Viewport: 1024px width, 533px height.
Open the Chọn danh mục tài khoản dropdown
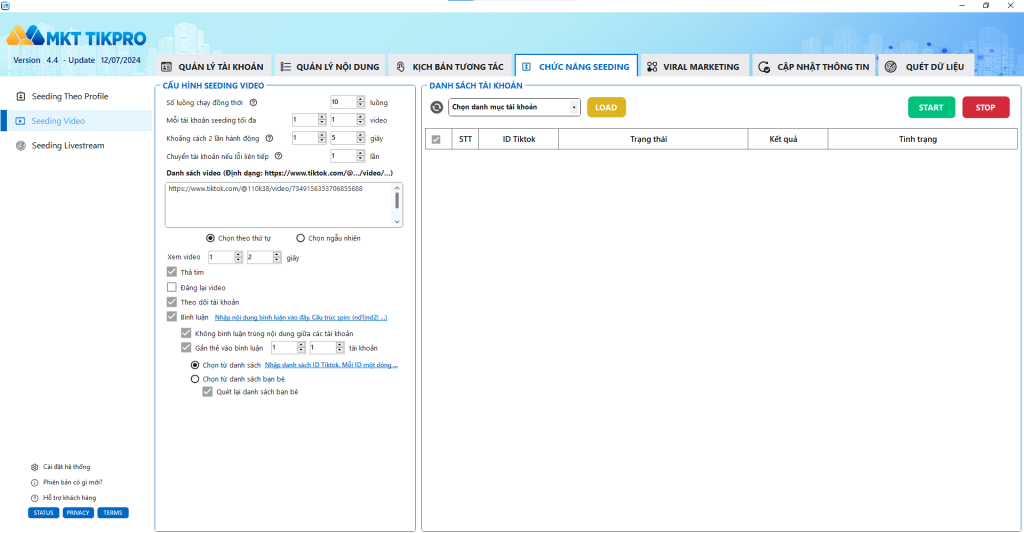point(514,107)
